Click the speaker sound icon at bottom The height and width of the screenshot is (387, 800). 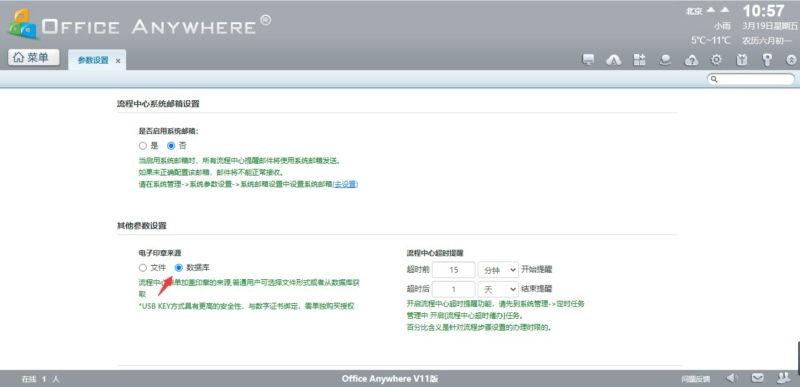(x=732, y=378)
